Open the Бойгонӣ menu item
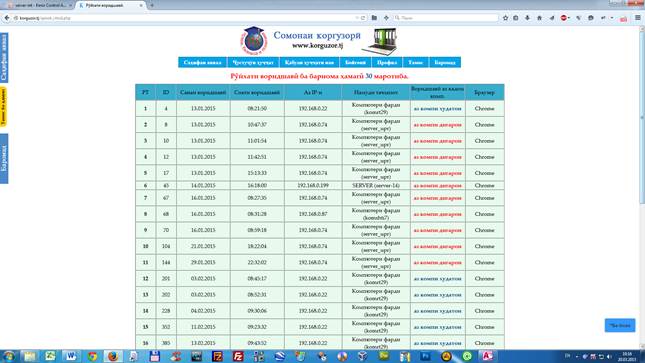The height and width of the screenshot is (363, 645). coord(355,63)
